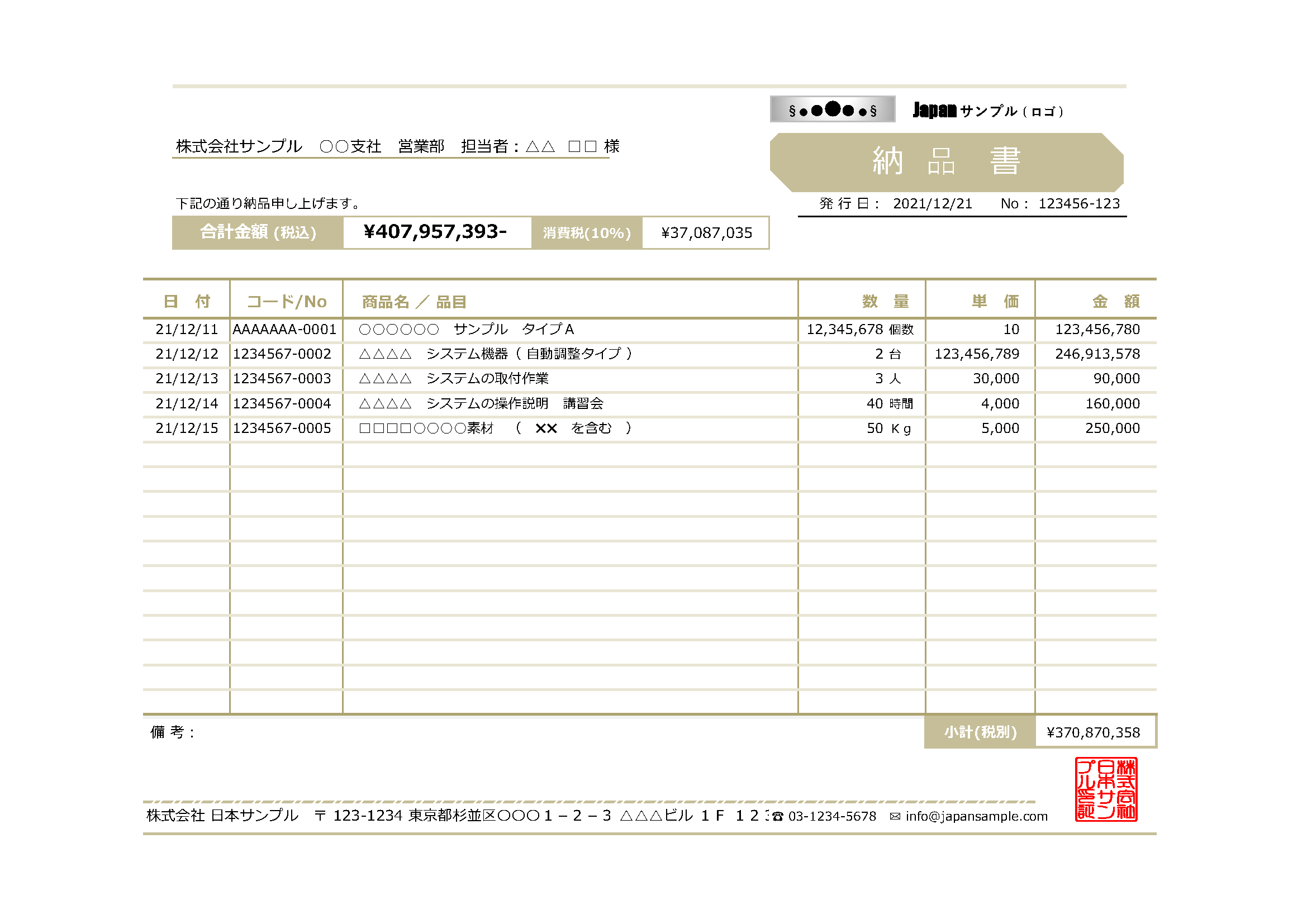The height and width of the screenshot is (924, 1307).
Task: Click the 日付 column header
Action: (187, 302)
